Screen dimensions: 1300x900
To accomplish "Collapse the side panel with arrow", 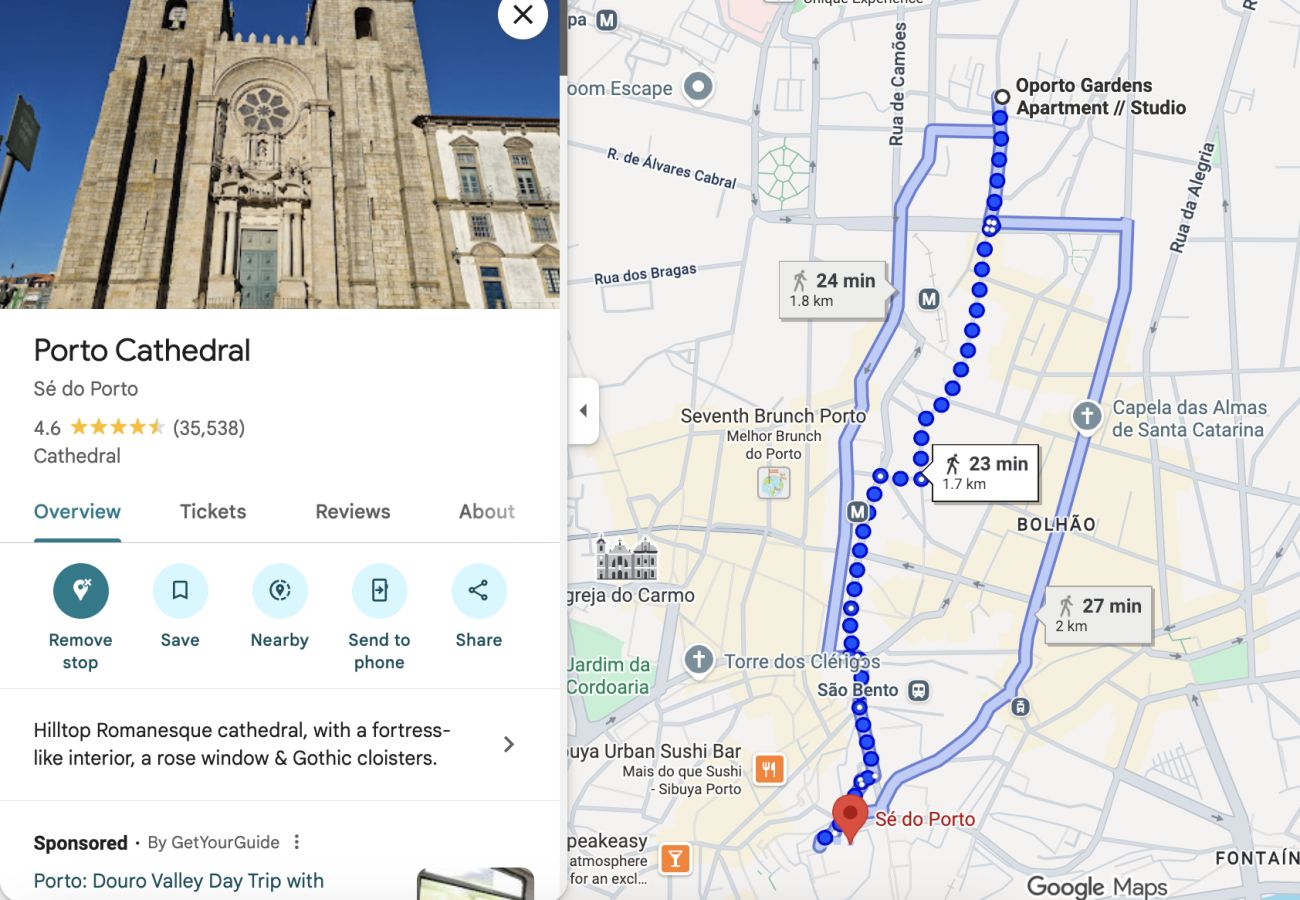I will 583,411.
